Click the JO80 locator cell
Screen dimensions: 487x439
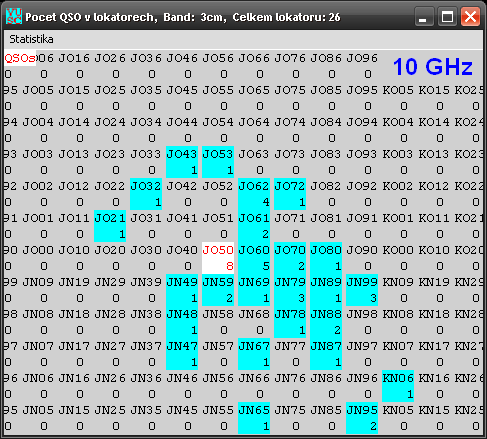(326, 258)
